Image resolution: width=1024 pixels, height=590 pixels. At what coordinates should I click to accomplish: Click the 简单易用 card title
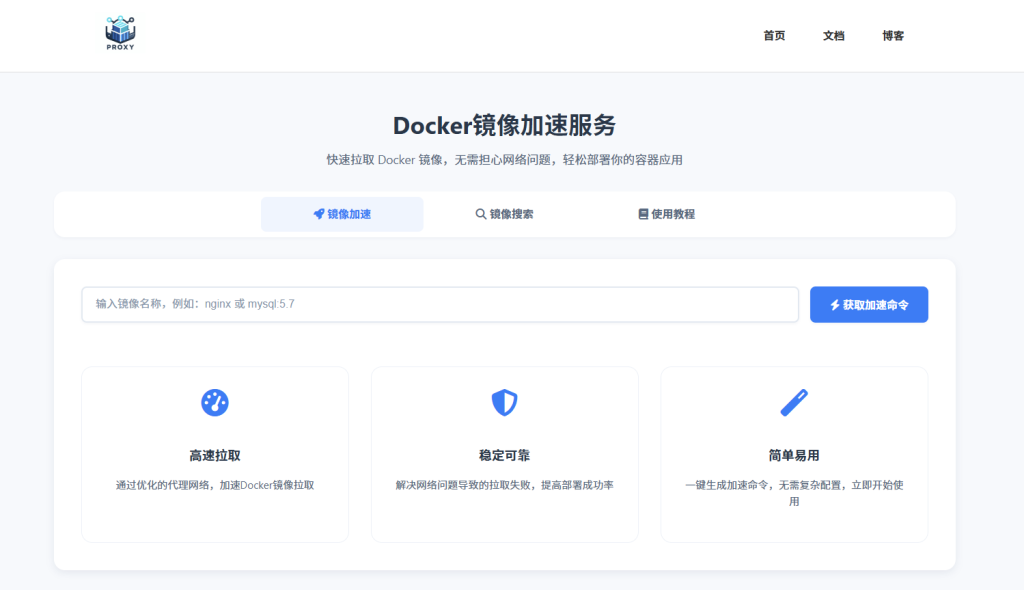click(x=794, y=455)
